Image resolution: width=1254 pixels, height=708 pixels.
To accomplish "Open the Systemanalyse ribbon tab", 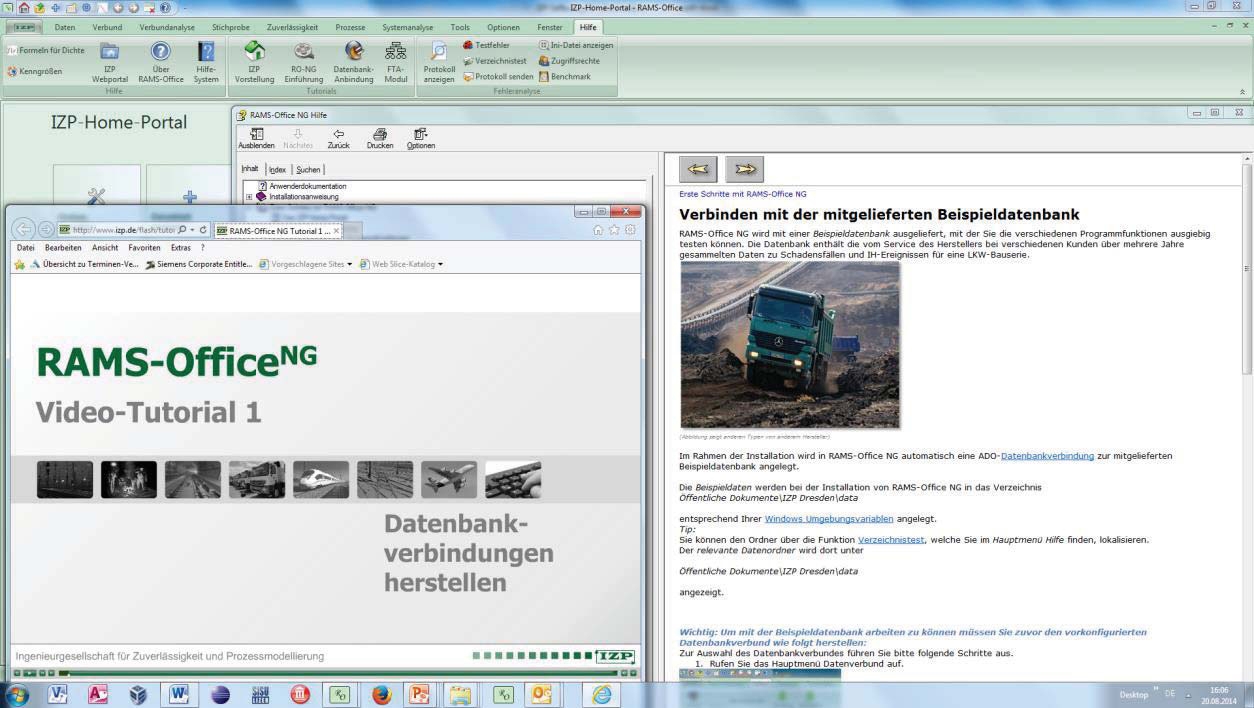I will pyautogui.click(x=408, y=27).
